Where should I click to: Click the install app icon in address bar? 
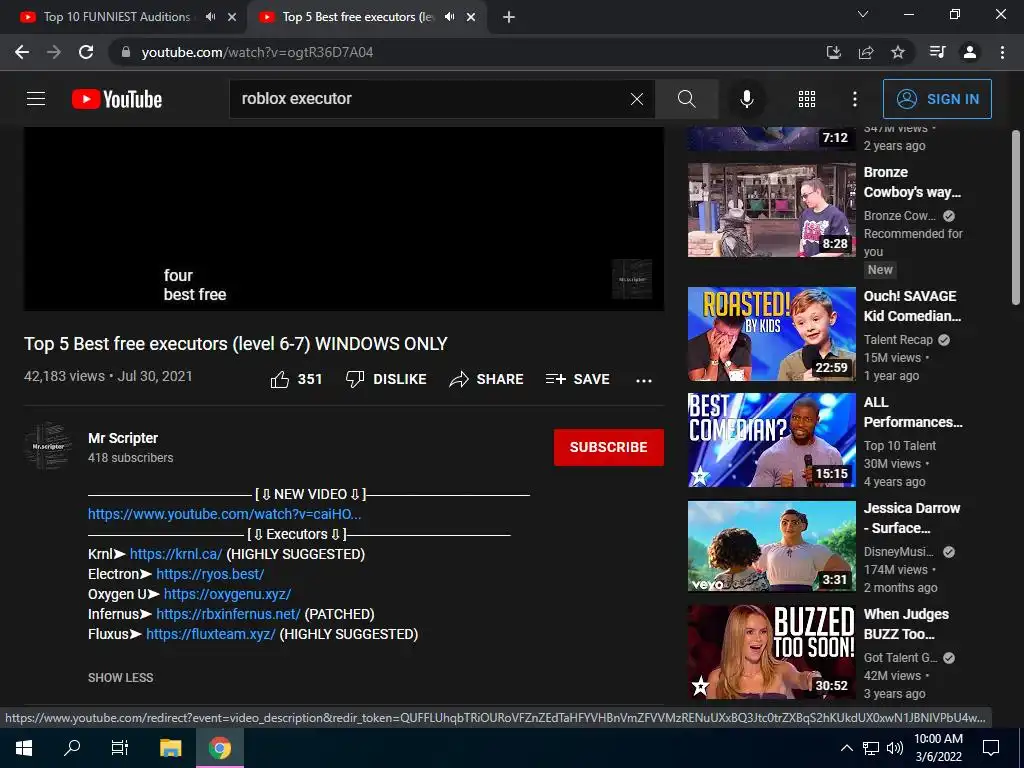point(834,52)
